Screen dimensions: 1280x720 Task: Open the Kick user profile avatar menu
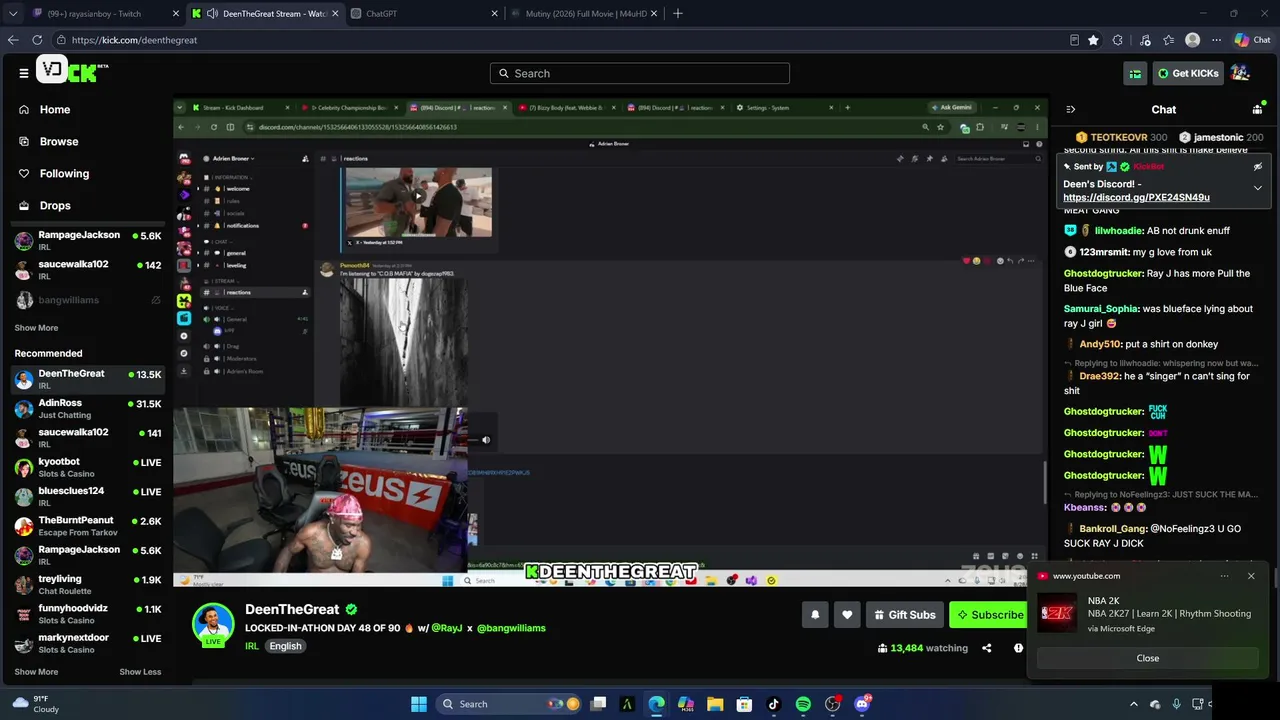[x=1240, y=73]
